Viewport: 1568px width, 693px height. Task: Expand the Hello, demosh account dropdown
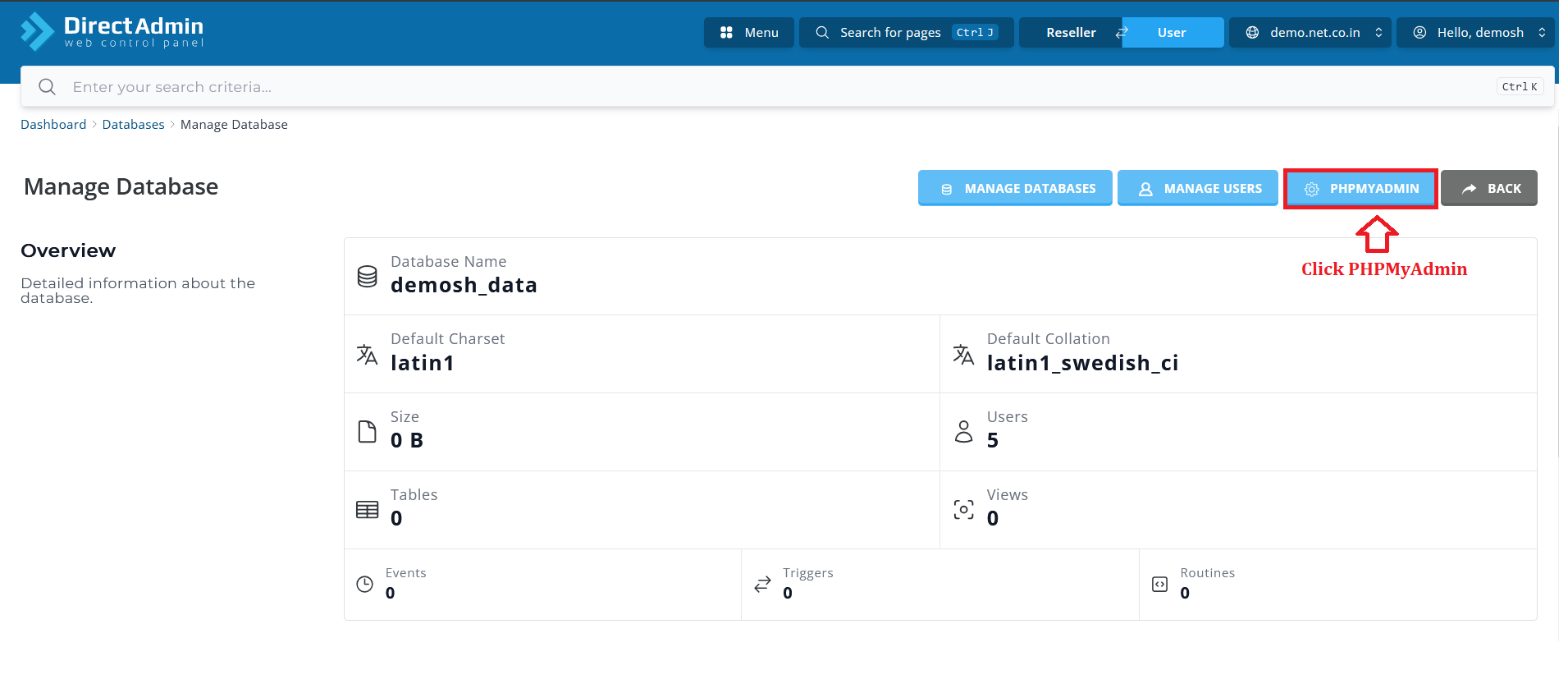pyautogui.click(x=1475, y=33)
